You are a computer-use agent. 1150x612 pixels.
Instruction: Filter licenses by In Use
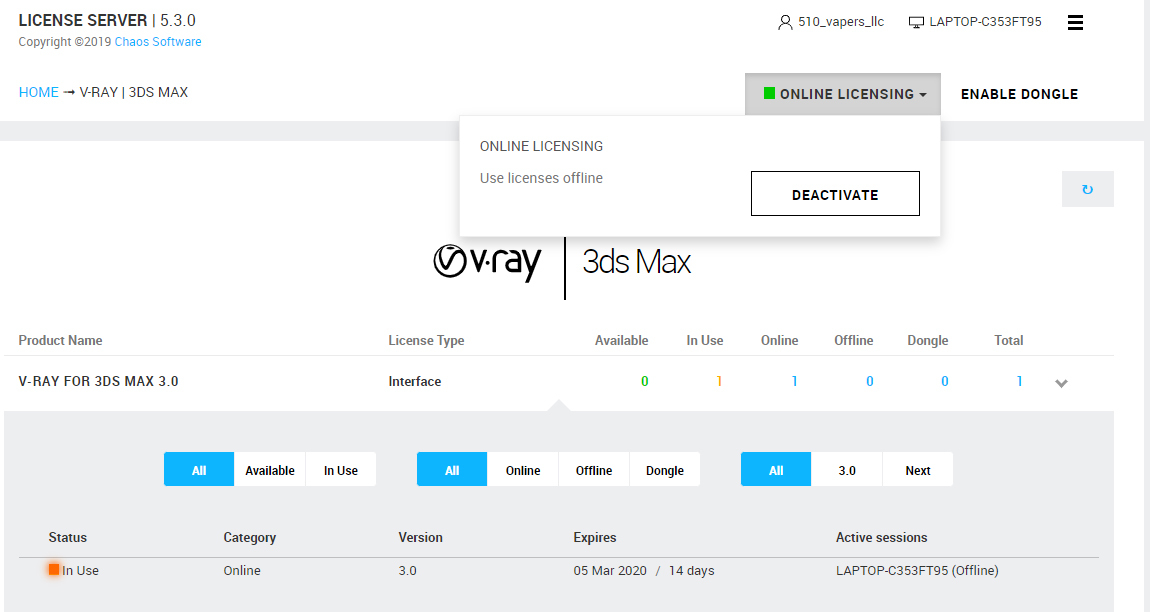click(x=341, y=470)
